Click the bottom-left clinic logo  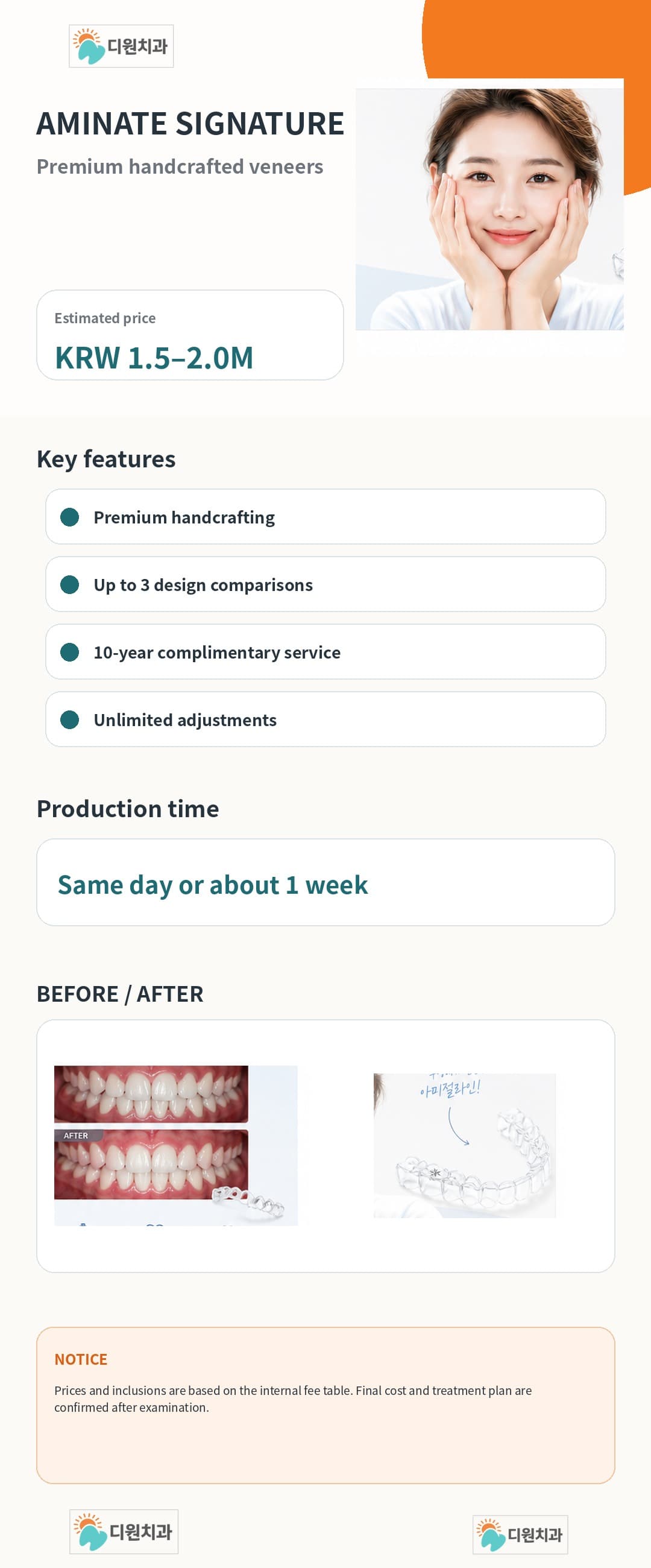124,1531
